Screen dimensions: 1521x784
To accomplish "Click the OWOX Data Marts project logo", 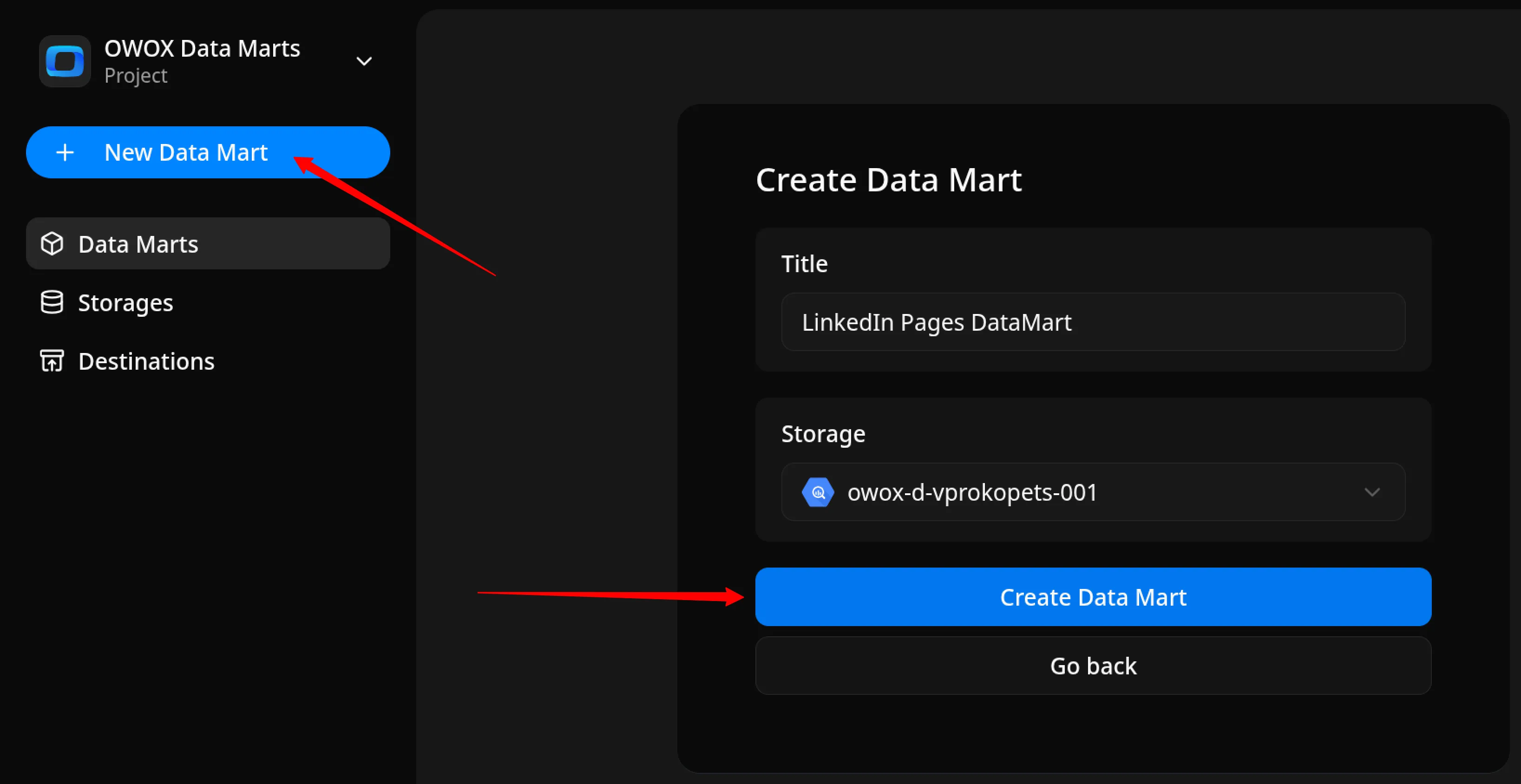I will [65, 61].
